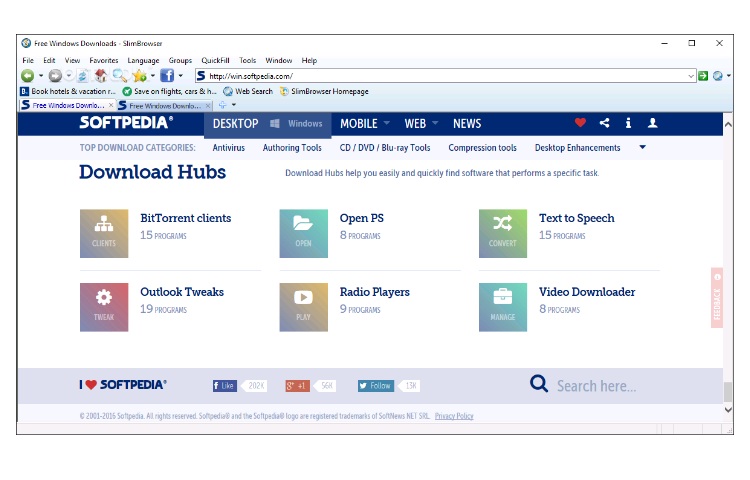750x480 pixels.
Task: Open the Favorites star dropdown arrow
Action: pos(153,76)
